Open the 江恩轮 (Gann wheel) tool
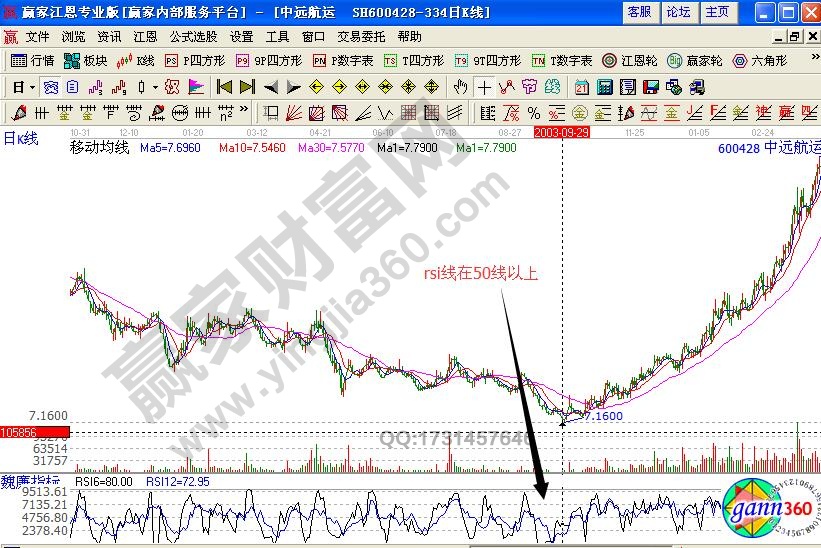Viewport: 821px width, 548px height. [x=630, y=60]
